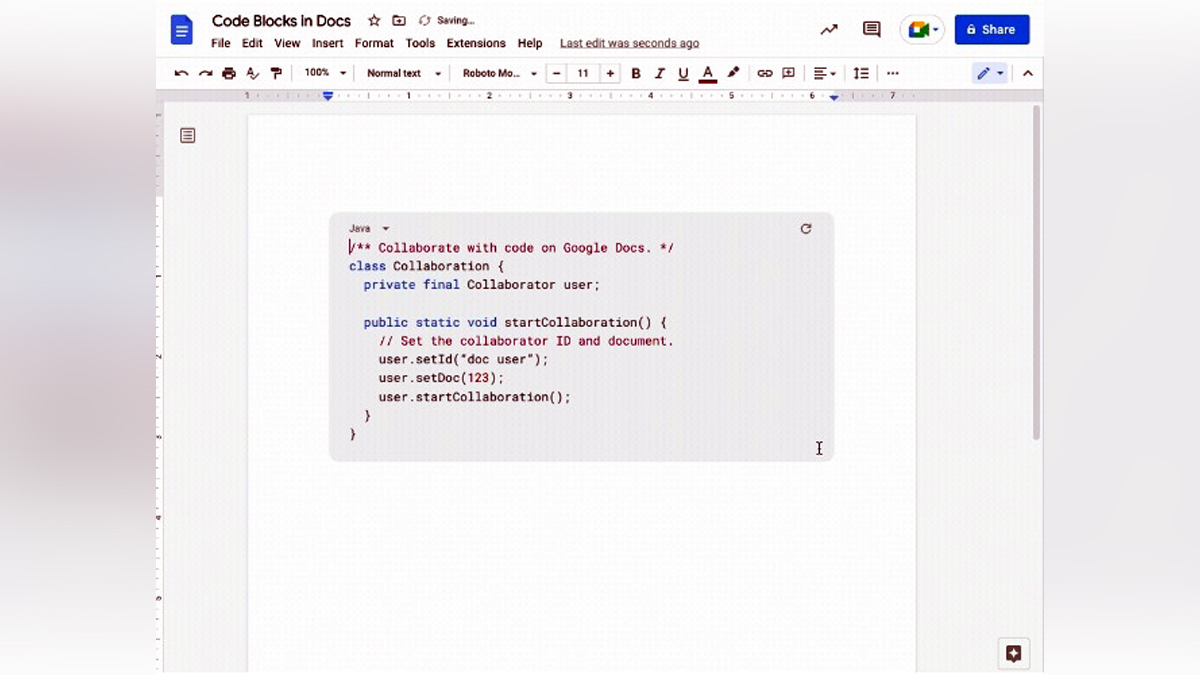Increase font size with plus button

(x=610, y=73)
